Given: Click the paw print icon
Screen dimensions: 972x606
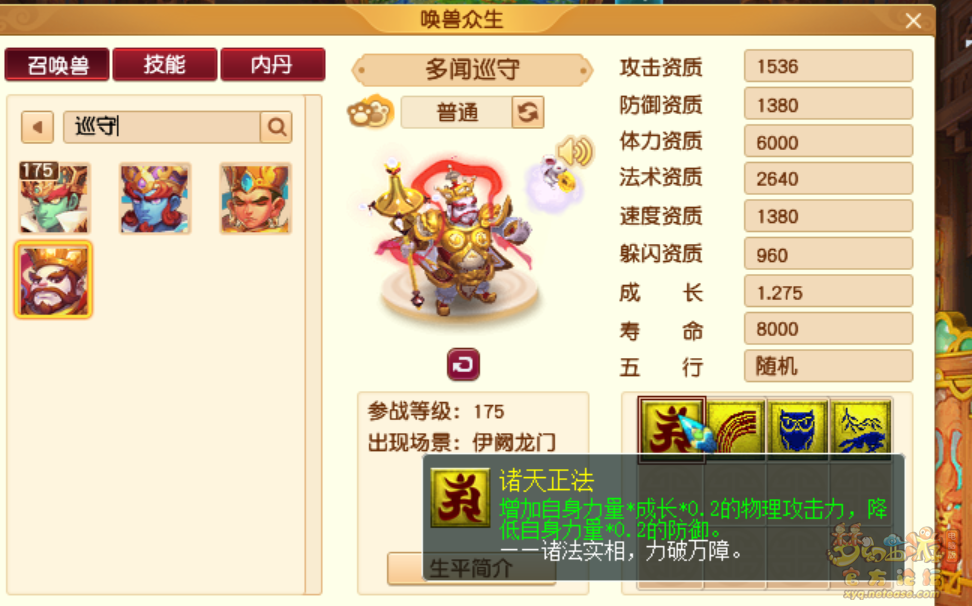Looking at the screenshot, I should coord(370,112).
